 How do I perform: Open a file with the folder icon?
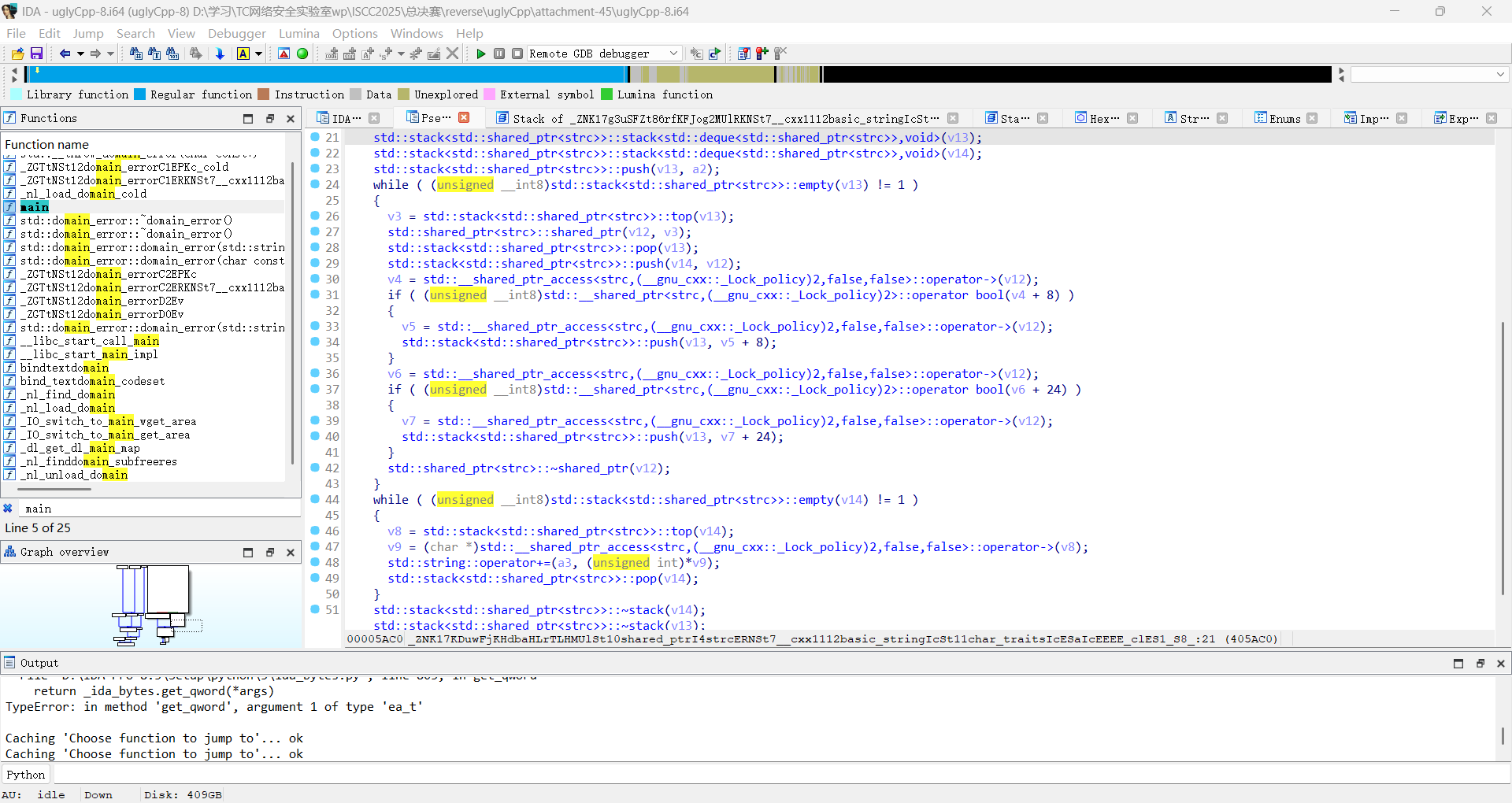click(17, 54)
